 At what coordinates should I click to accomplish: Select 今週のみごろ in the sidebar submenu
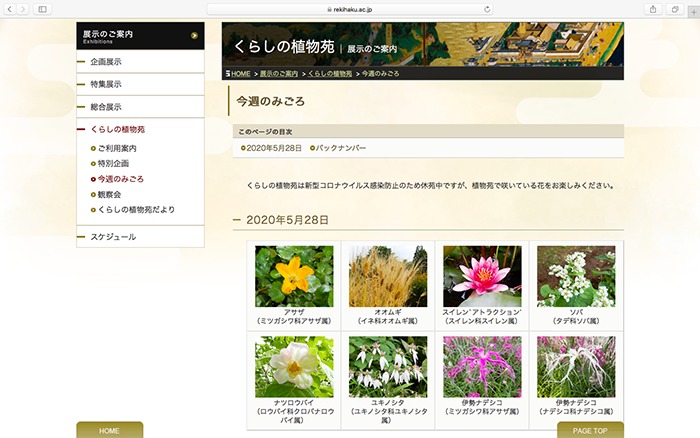point(121,179)
